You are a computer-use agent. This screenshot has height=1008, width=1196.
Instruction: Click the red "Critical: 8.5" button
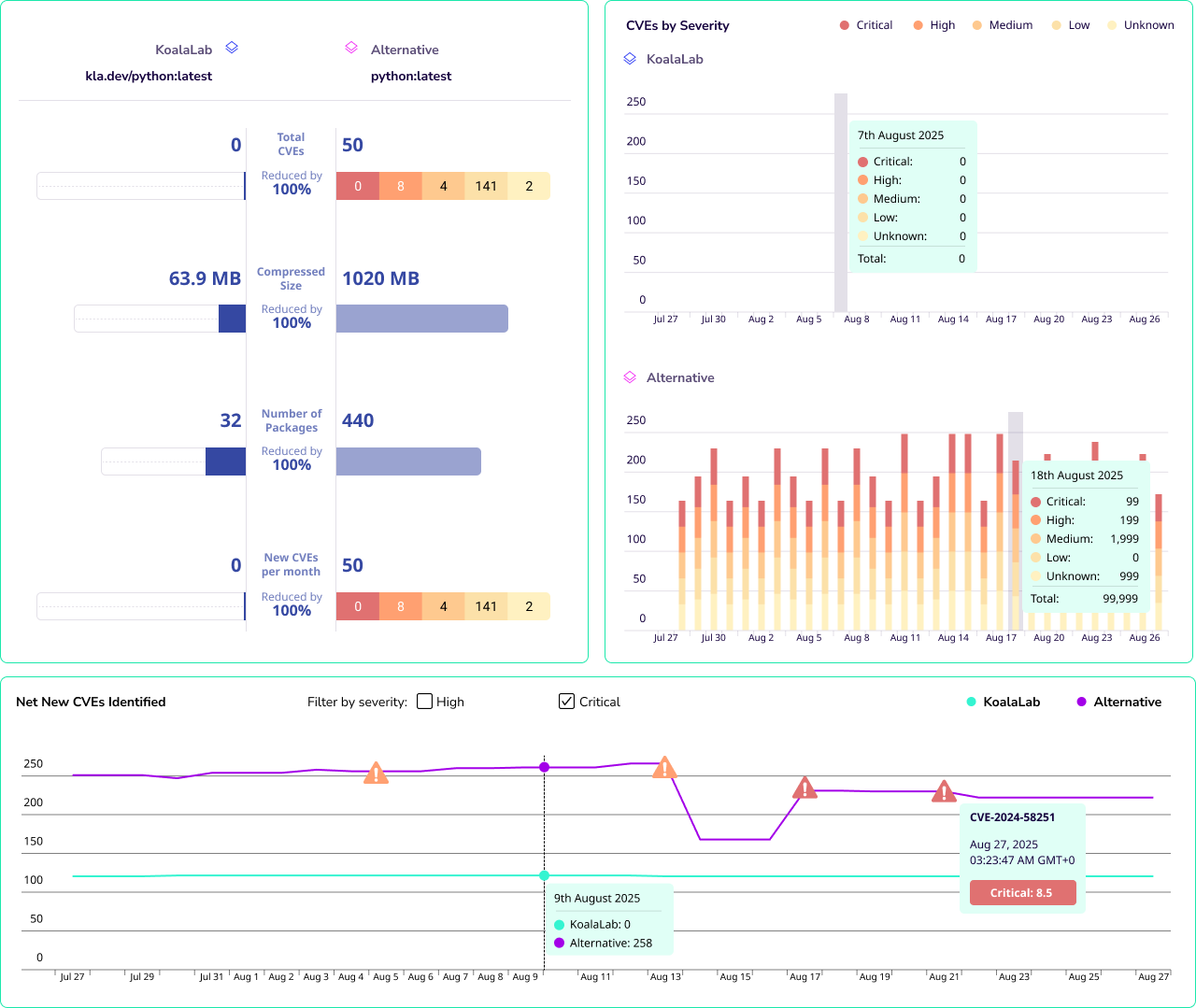[x=1022, y=893]
